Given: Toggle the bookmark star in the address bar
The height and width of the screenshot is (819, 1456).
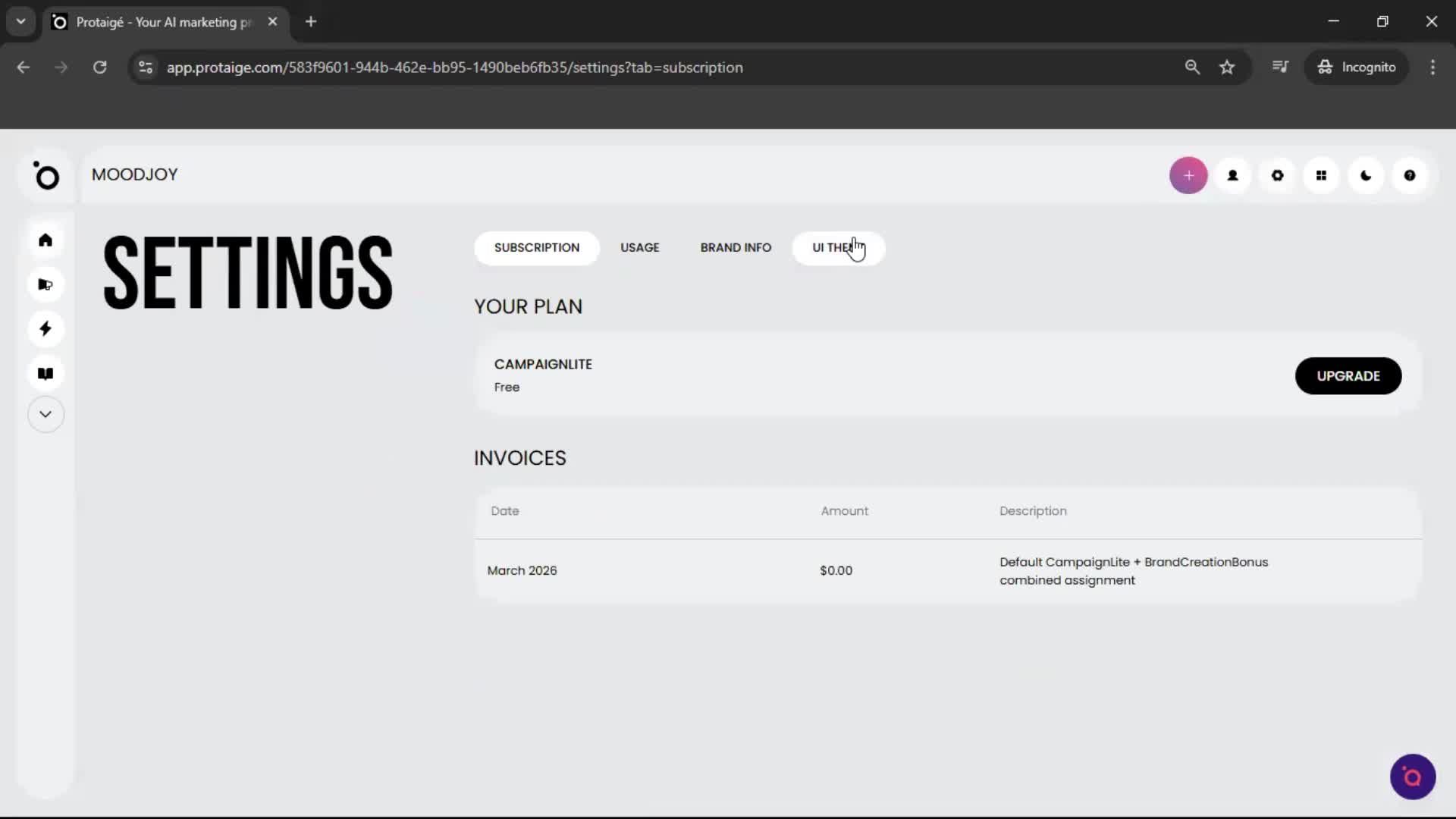Looking at the screenshot, I should coord(1227,67).
